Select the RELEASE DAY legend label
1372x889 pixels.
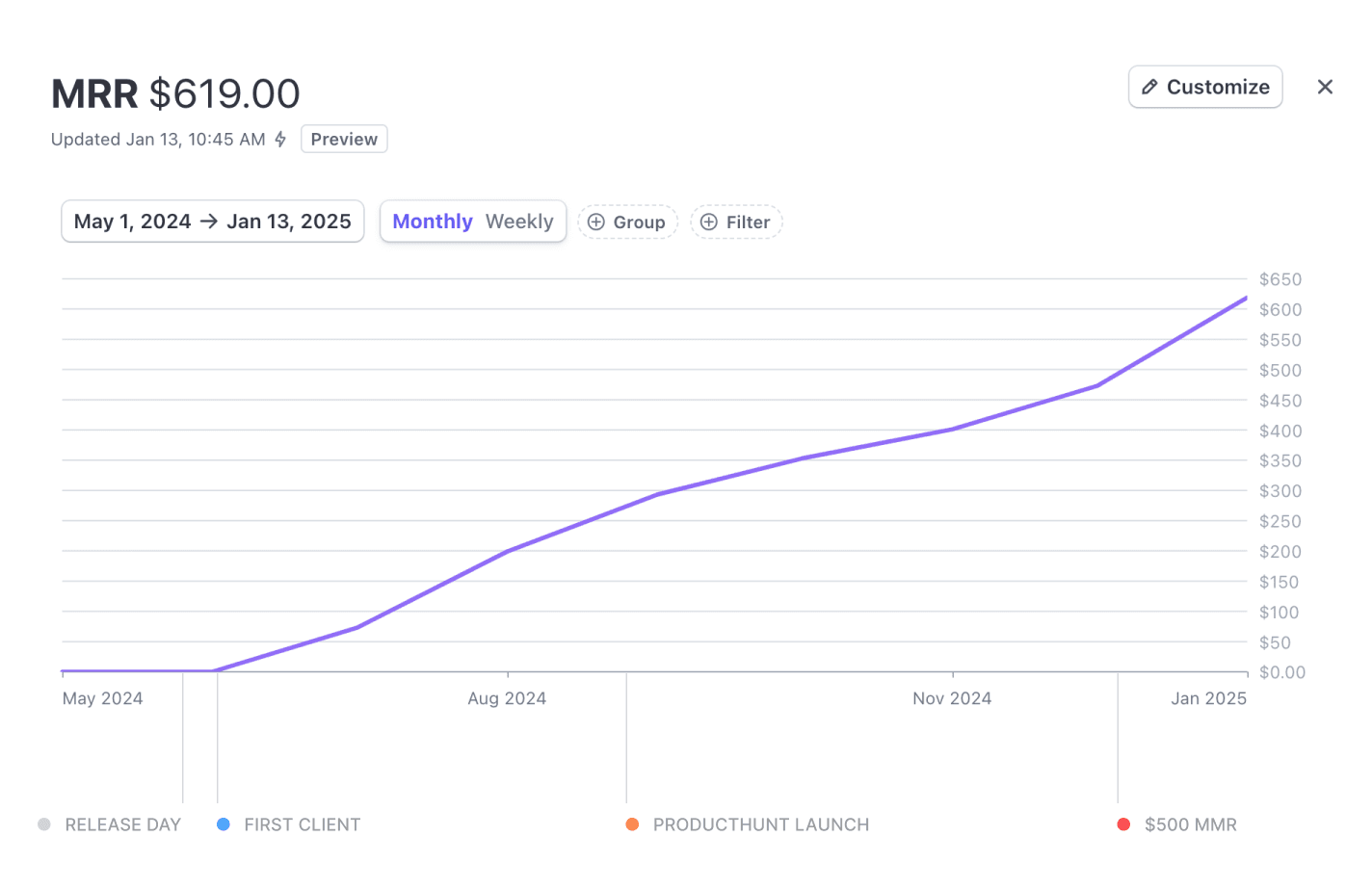click(122, 824)
